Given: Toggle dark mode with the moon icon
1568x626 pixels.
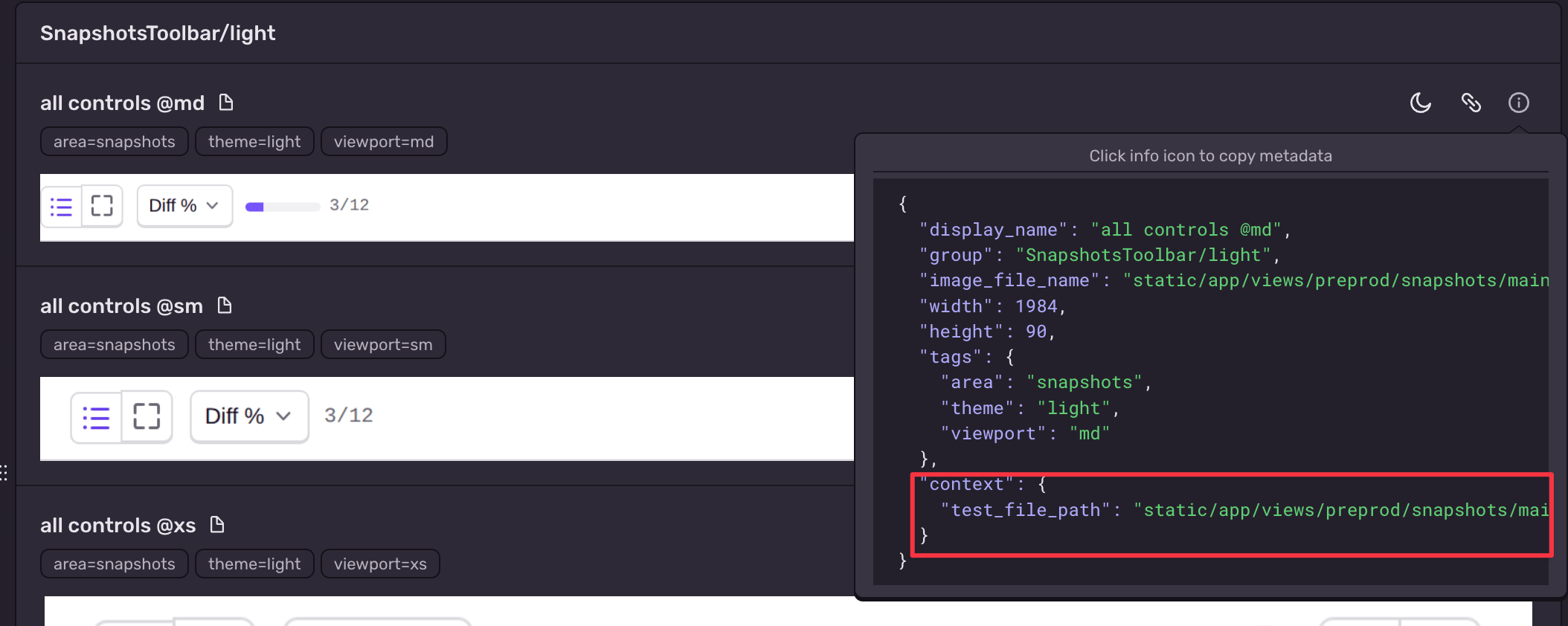Looking at the screenshot, I should pos(1421,103).
